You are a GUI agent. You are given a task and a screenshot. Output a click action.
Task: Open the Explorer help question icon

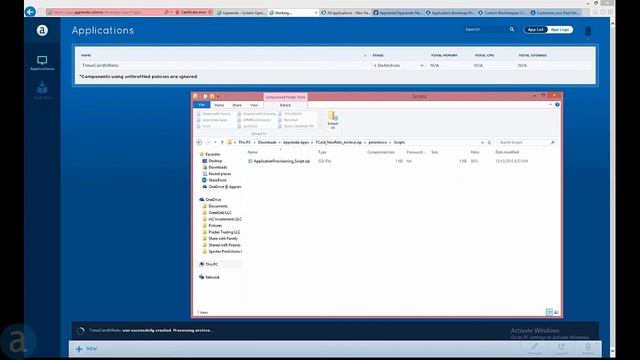click(x=557, y=105)
